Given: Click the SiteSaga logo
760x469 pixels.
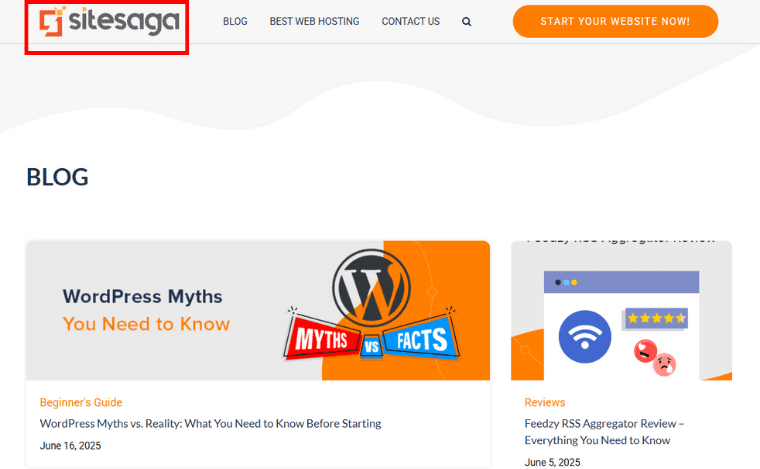Looking at the screenshot, I should tap(109, 22).
